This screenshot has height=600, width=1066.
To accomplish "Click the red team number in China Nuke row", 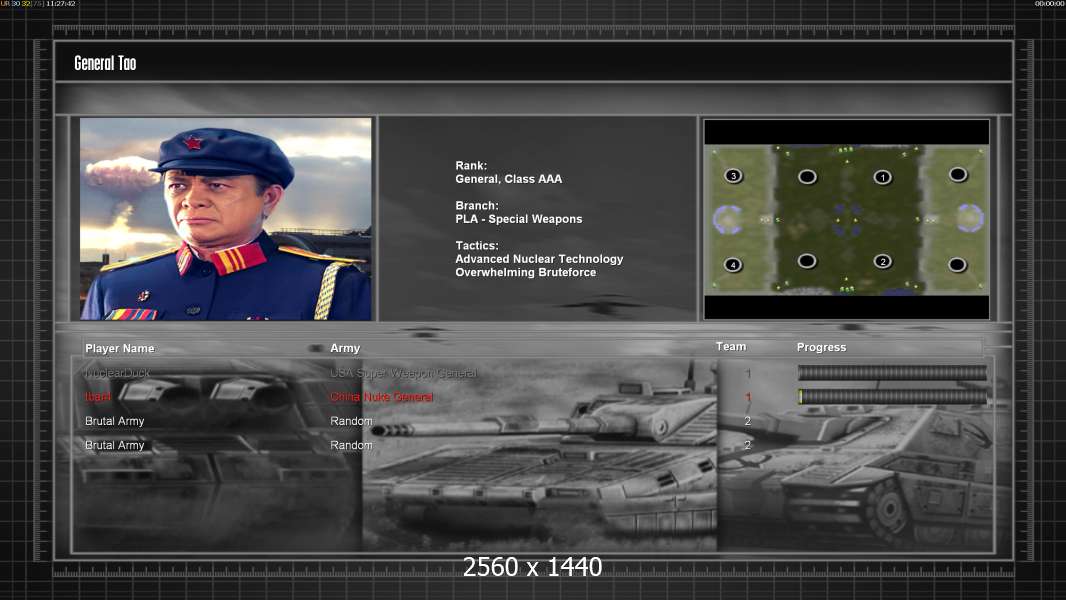I will coord(748,397).
